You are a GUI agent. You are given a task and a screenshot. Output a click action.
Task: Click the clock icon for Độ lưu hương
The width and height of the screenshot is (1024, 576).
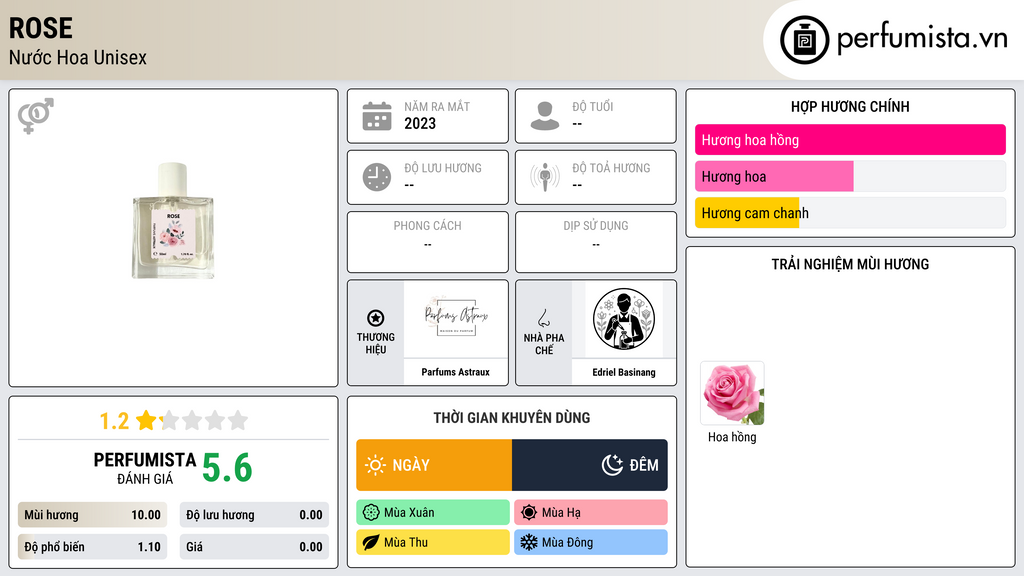[x=377, y=177]
